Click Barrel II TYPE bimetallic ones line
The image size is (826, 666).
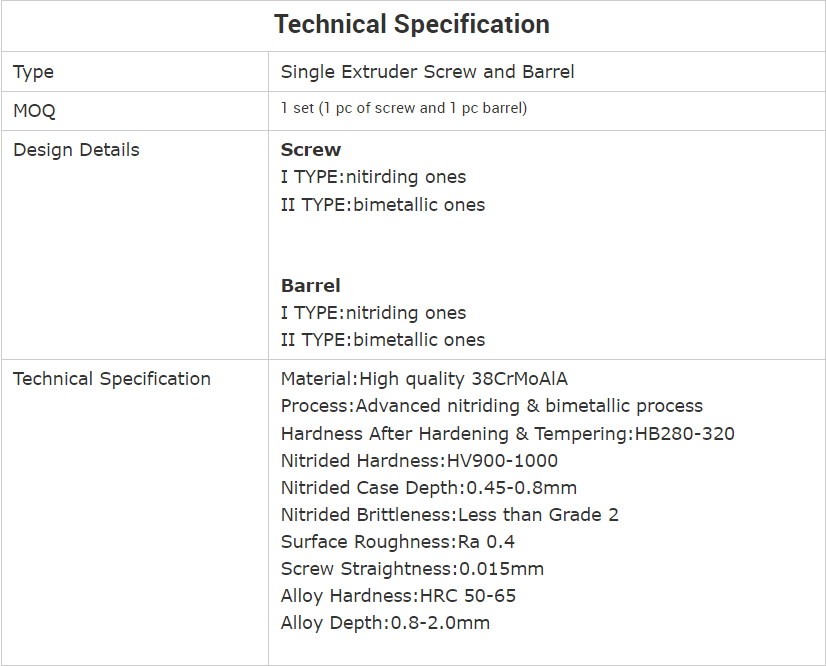tap(383, 340)
